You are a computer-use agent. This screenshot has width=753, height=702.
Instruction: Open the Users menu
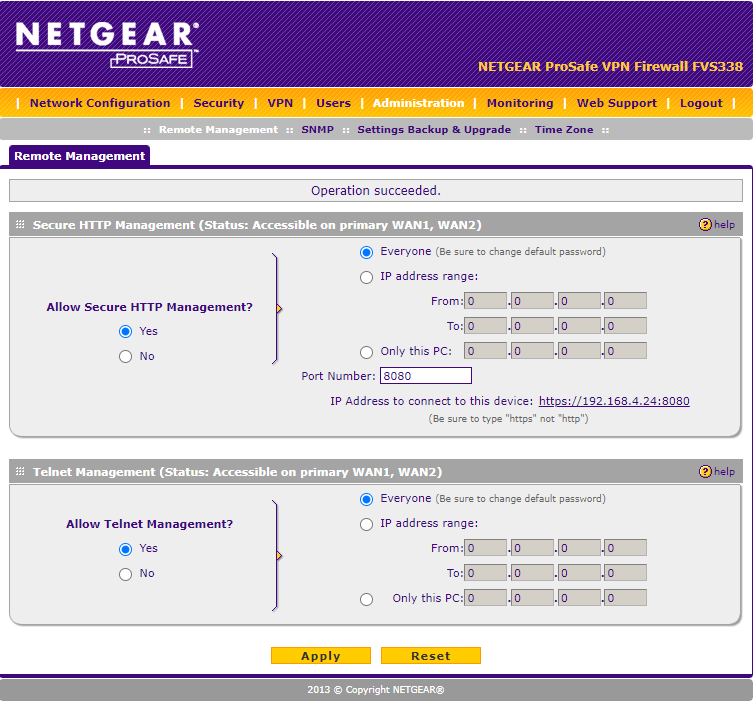click(333, 103)
